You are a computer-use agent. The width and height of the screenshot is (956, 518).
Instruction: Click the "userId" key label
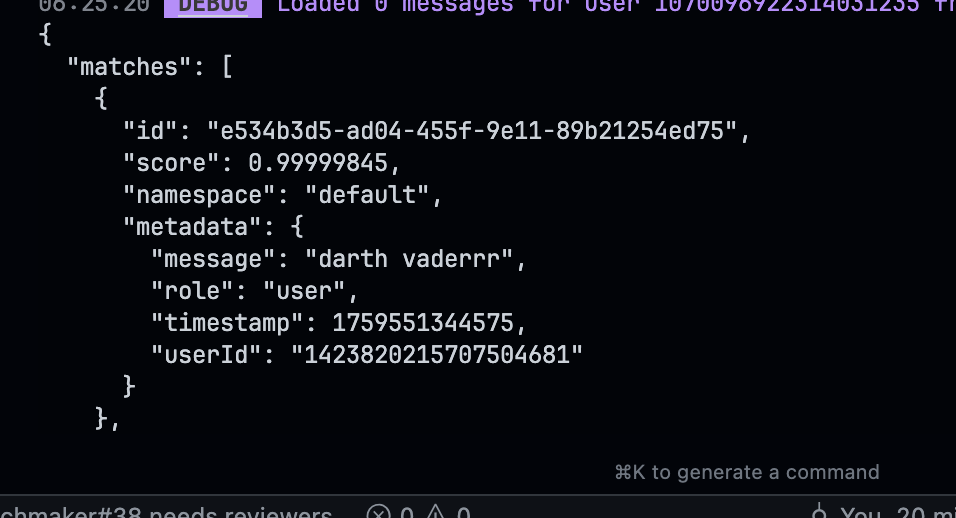(x=206, y=354)
